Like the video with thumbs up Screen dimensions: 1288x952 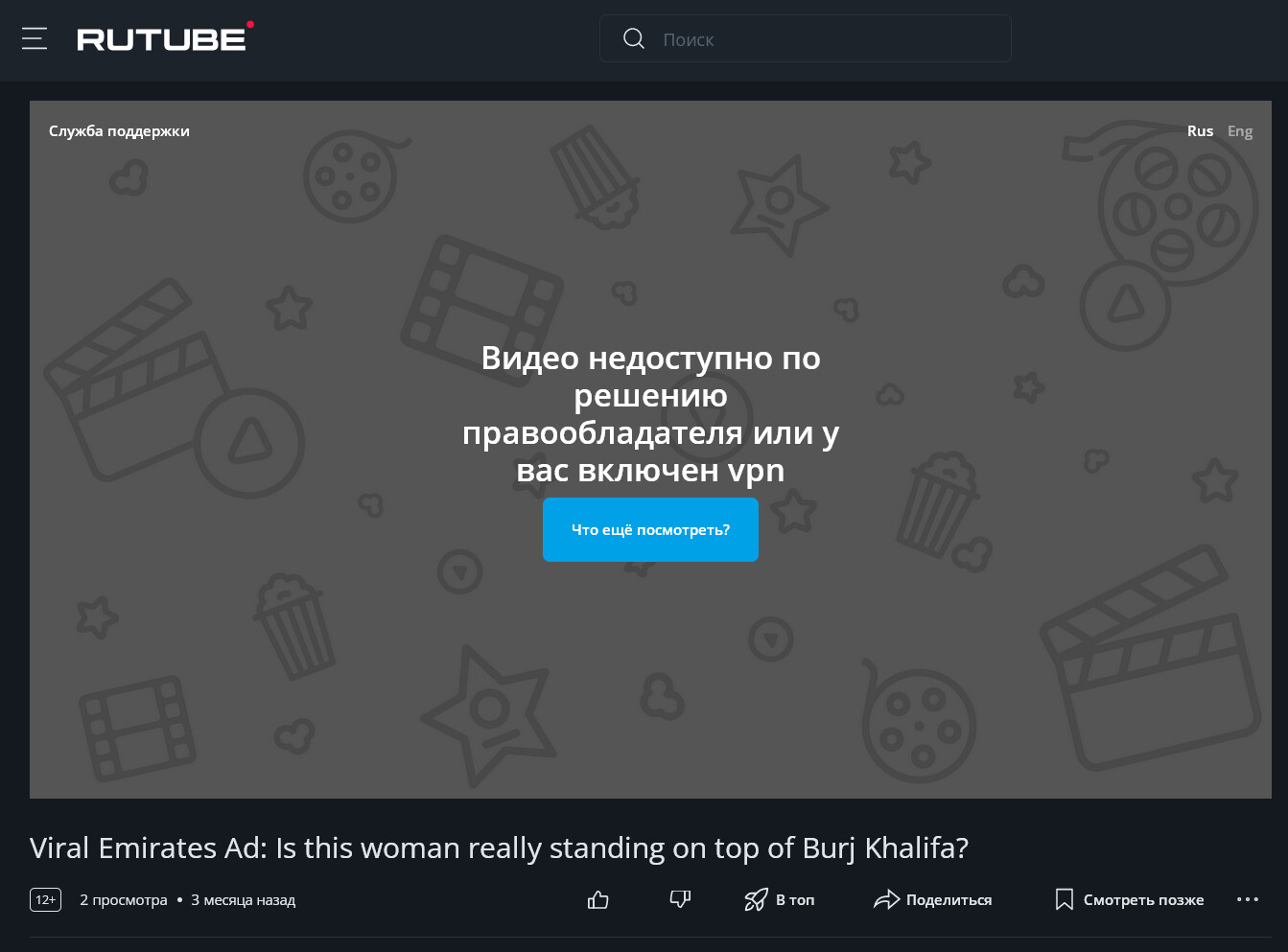(x=597, y=899)
